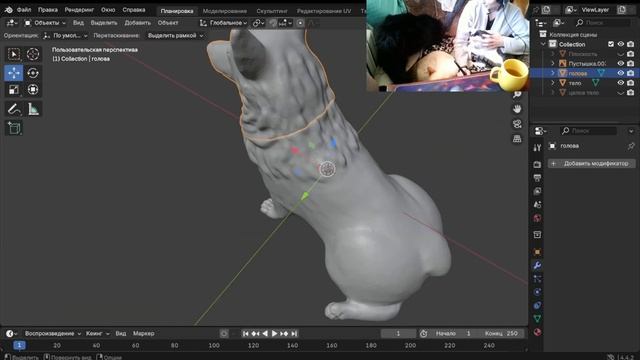Open the Physics properties tab
This screenshot has width=640, height=360.
(x=537, y=292)
